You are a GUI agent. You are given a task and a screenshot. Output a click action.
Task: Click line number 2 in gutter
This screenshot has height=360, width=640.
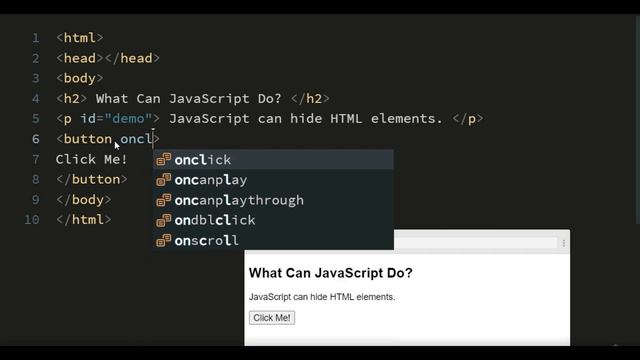pos(36,58)
